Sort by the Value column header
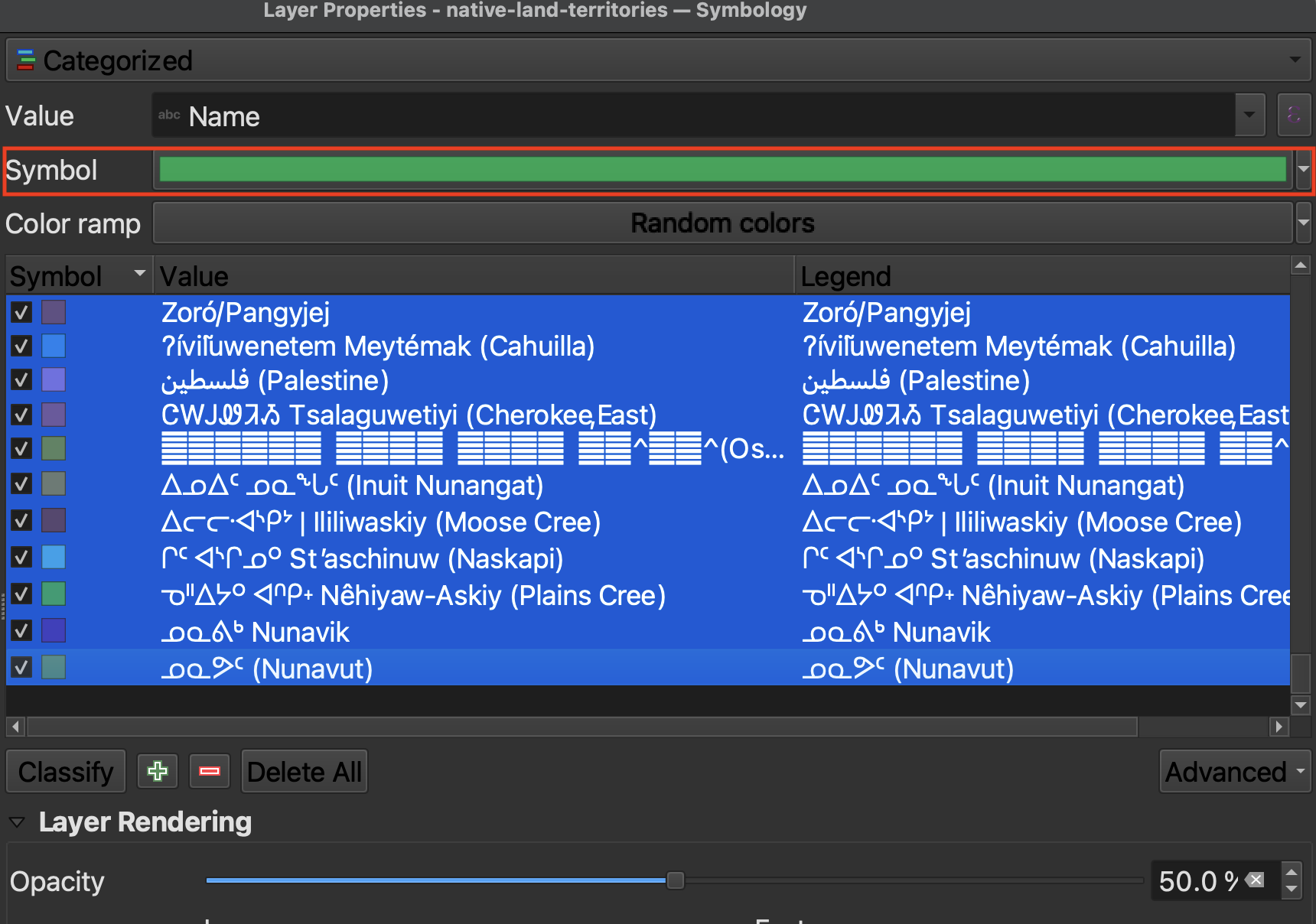Viewport: 1316px width, 924px height. tap(473, 276)
